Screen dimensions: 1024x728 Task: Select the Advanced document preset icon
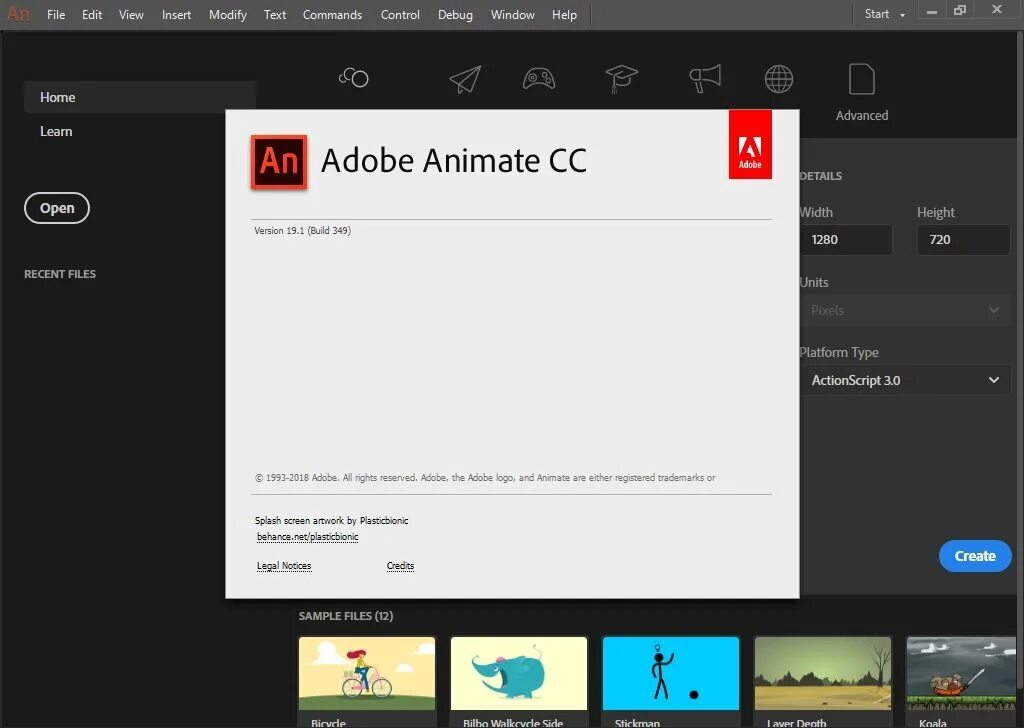[861, 80]
